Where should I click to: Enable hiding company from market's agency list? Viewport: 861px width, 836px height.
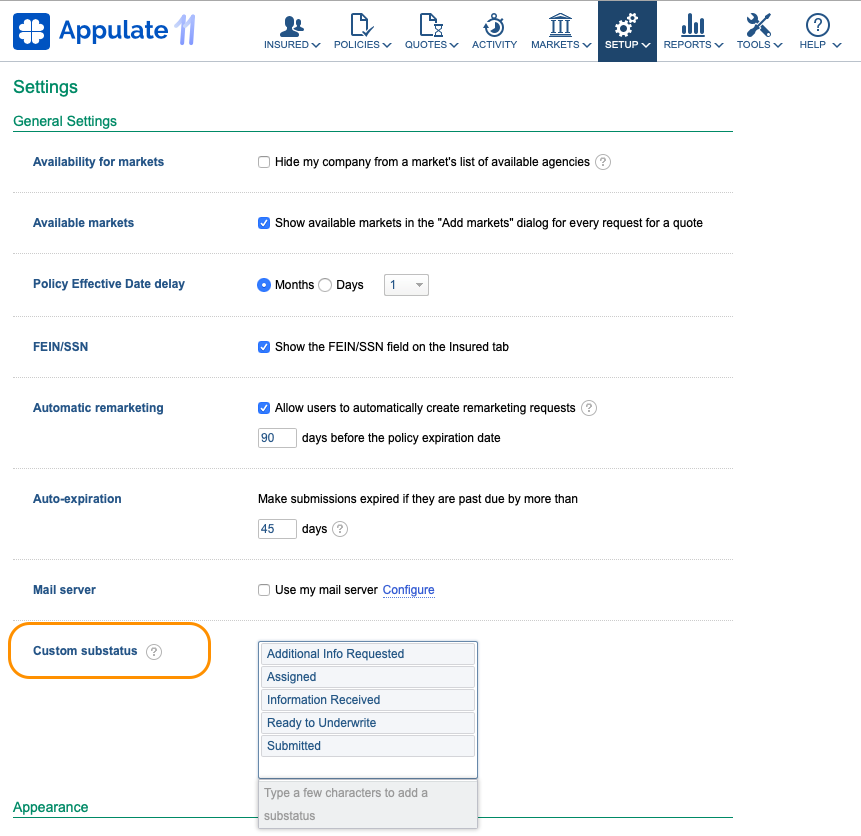pos(264,162)
